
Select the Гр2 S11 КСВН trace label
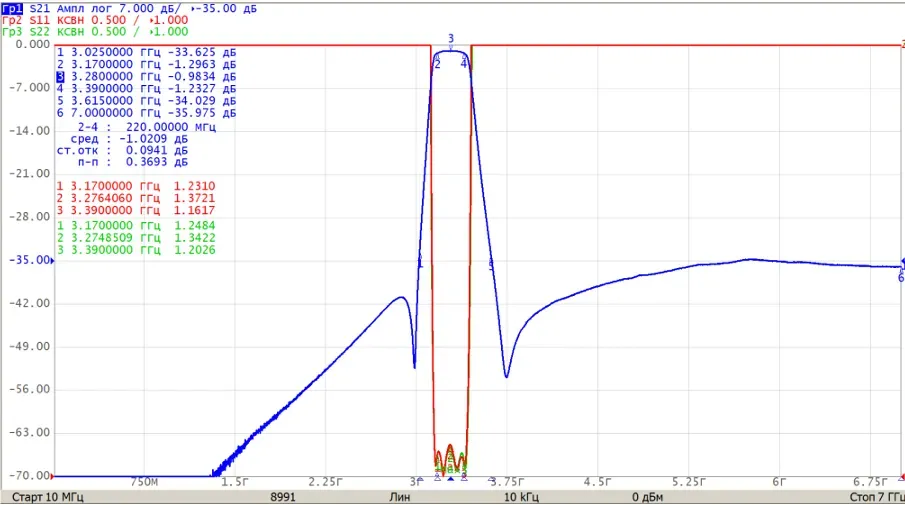point(95,20)
